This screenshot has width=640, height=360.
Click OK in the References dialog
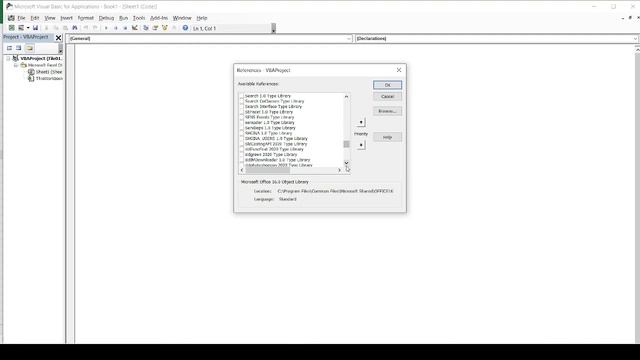tap(387, 85)
